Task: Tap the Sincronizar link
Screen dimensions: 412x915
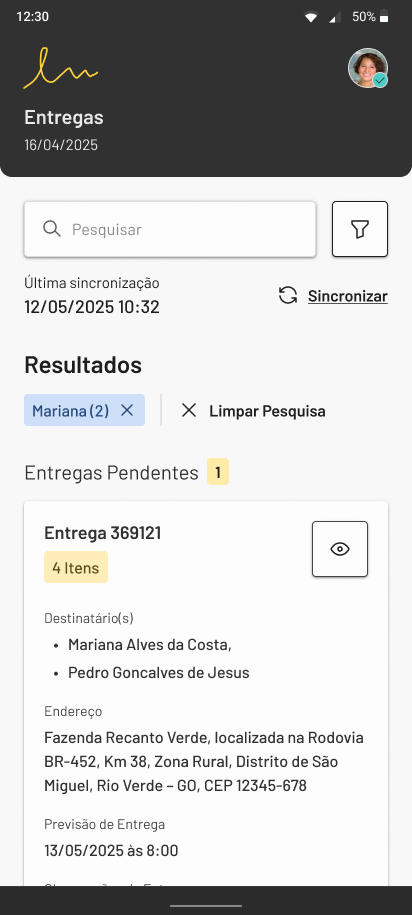Action: pyautogui.click(x=348, y=296)
